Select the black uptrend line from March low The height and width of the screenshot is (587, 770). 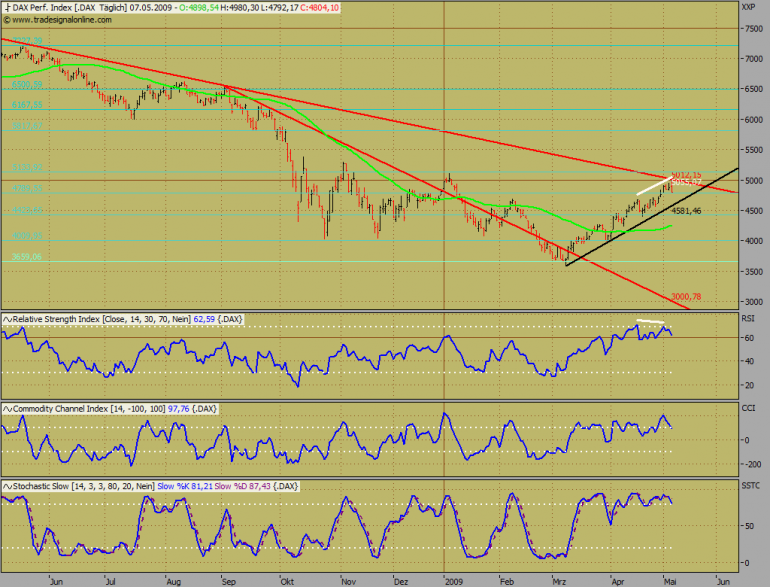click(x=653, y=217)
